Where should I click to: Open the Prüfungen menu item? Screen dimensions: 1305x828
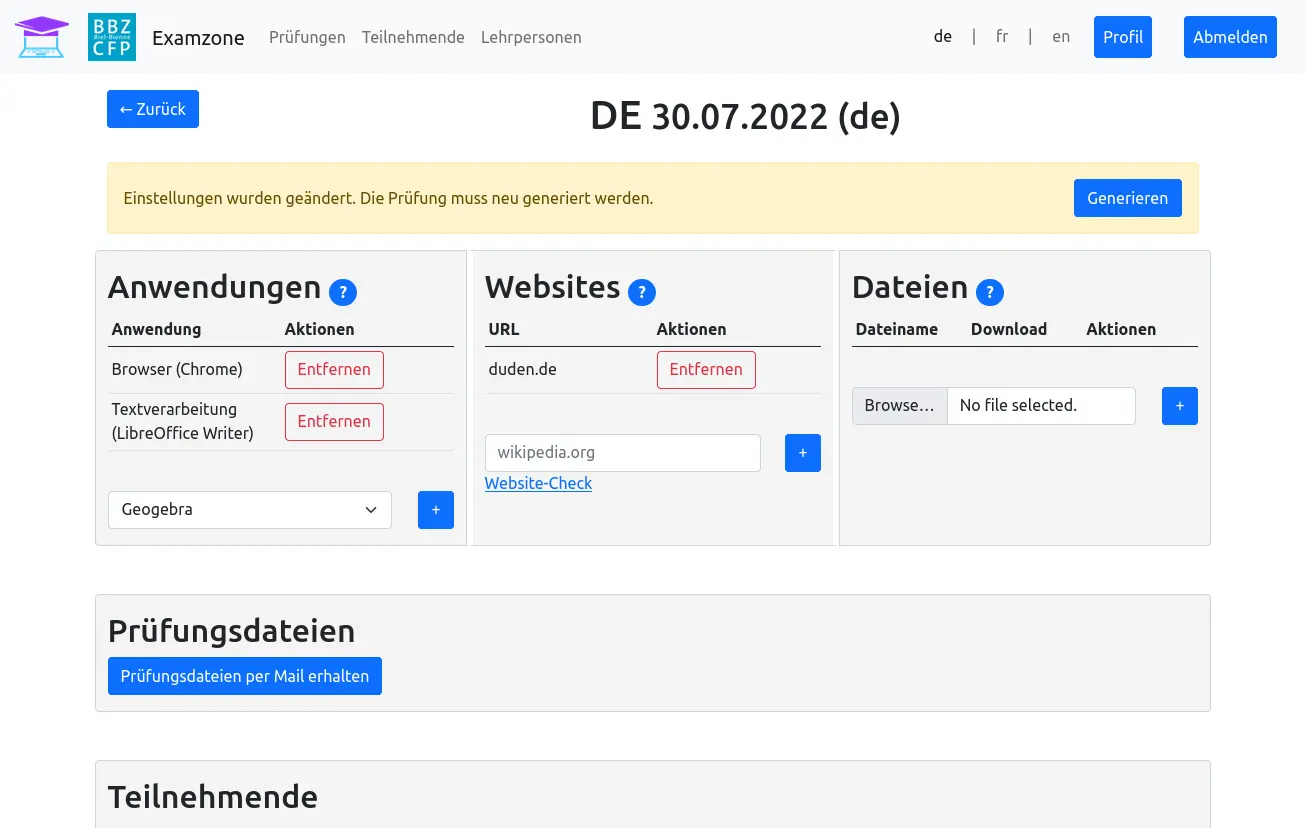pyautogui.click(x=307, y=37)
